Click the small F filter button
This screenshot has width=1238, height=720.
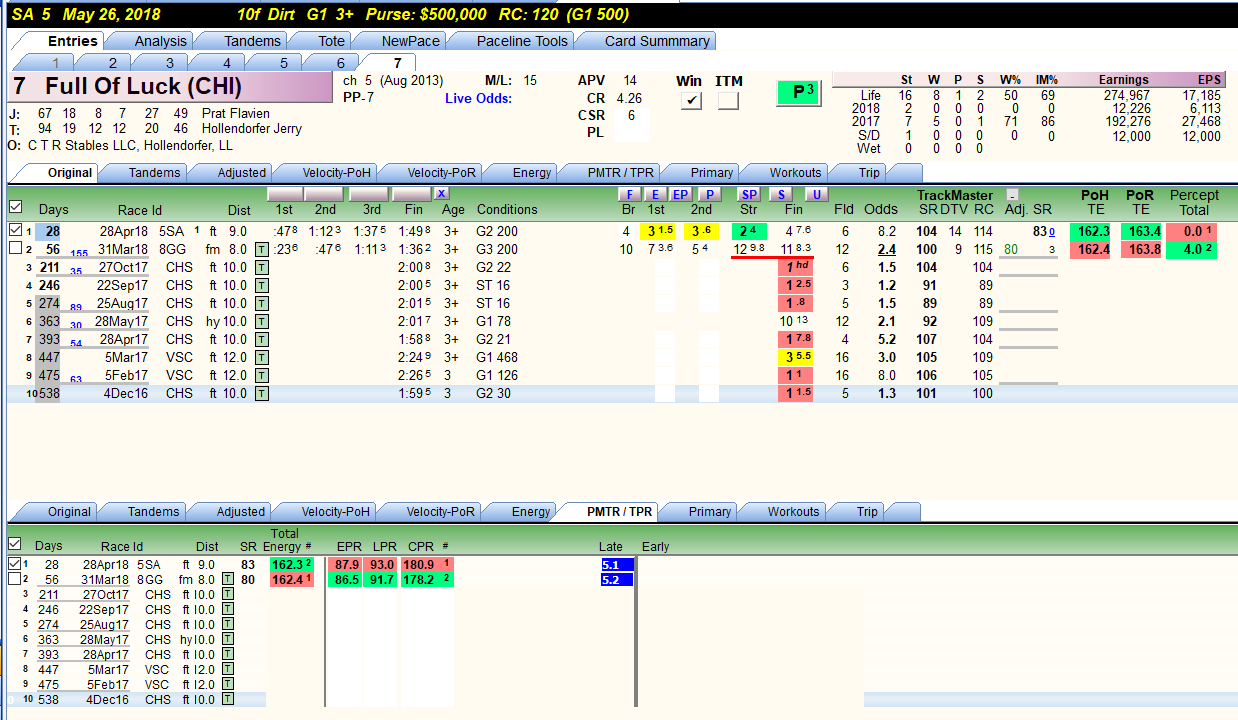coord(629,194)
